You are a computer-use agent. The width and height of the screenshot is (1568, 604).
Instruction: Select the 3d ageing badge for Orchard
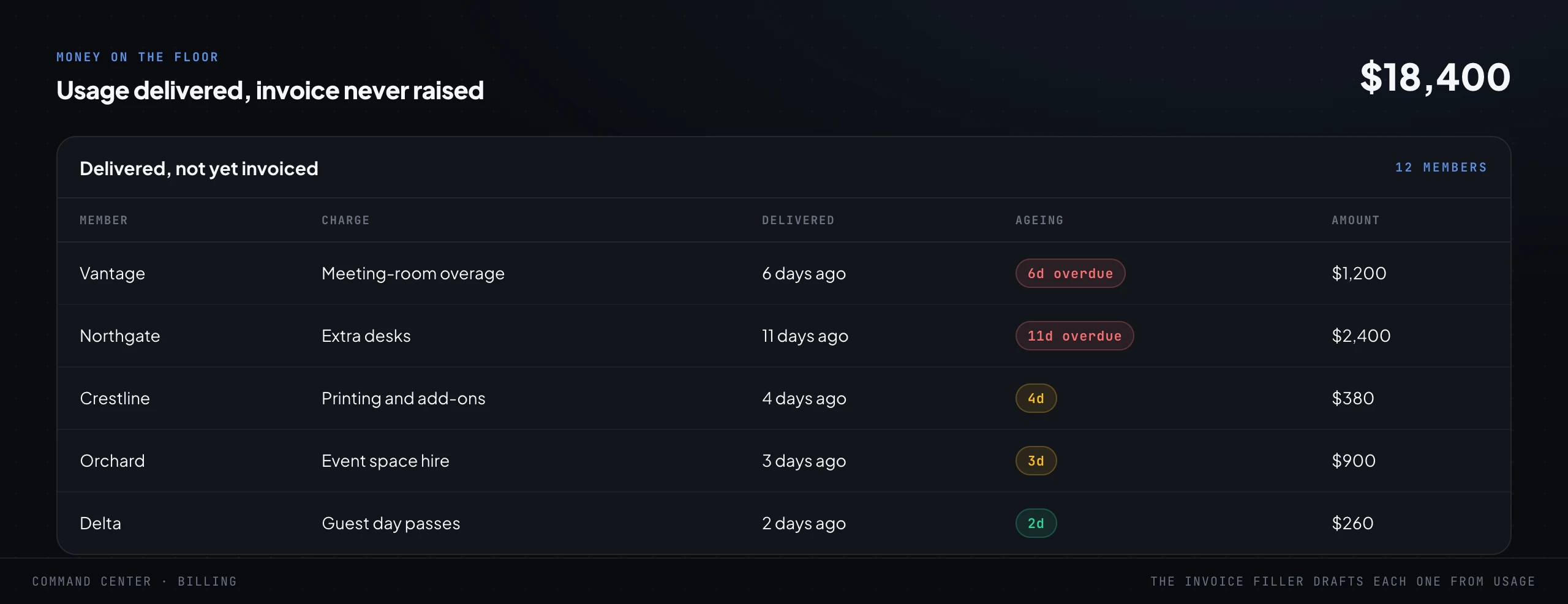pos(1036,461)
